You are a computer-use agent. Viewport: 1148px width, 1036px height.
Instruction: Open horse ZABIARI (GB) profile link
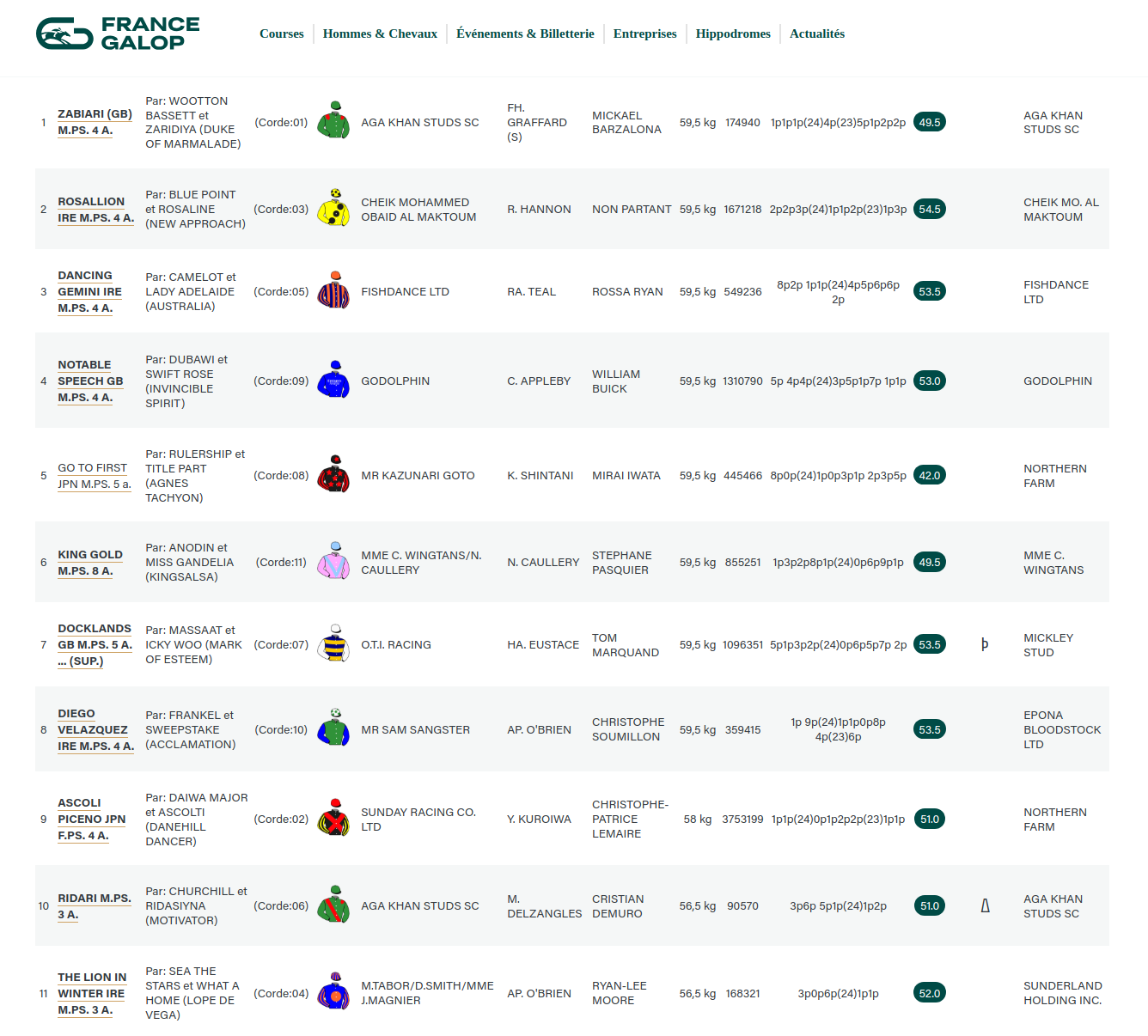(x=95, y=122)
